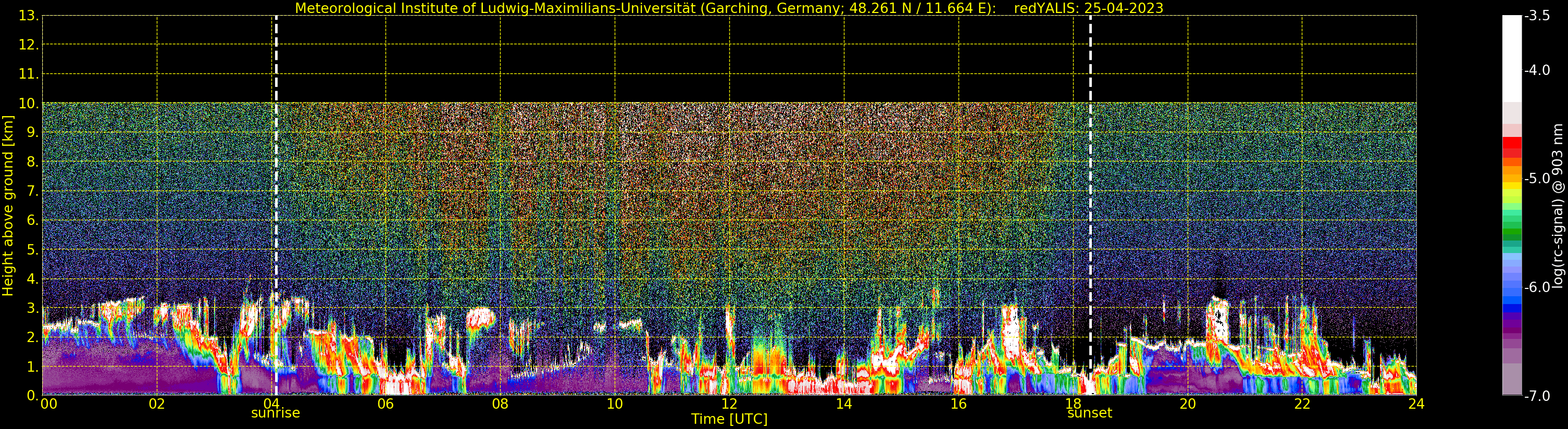Click the height axis tick '8.'
1568x429 pixels.
pyautogui.click(x=33, y=162)
